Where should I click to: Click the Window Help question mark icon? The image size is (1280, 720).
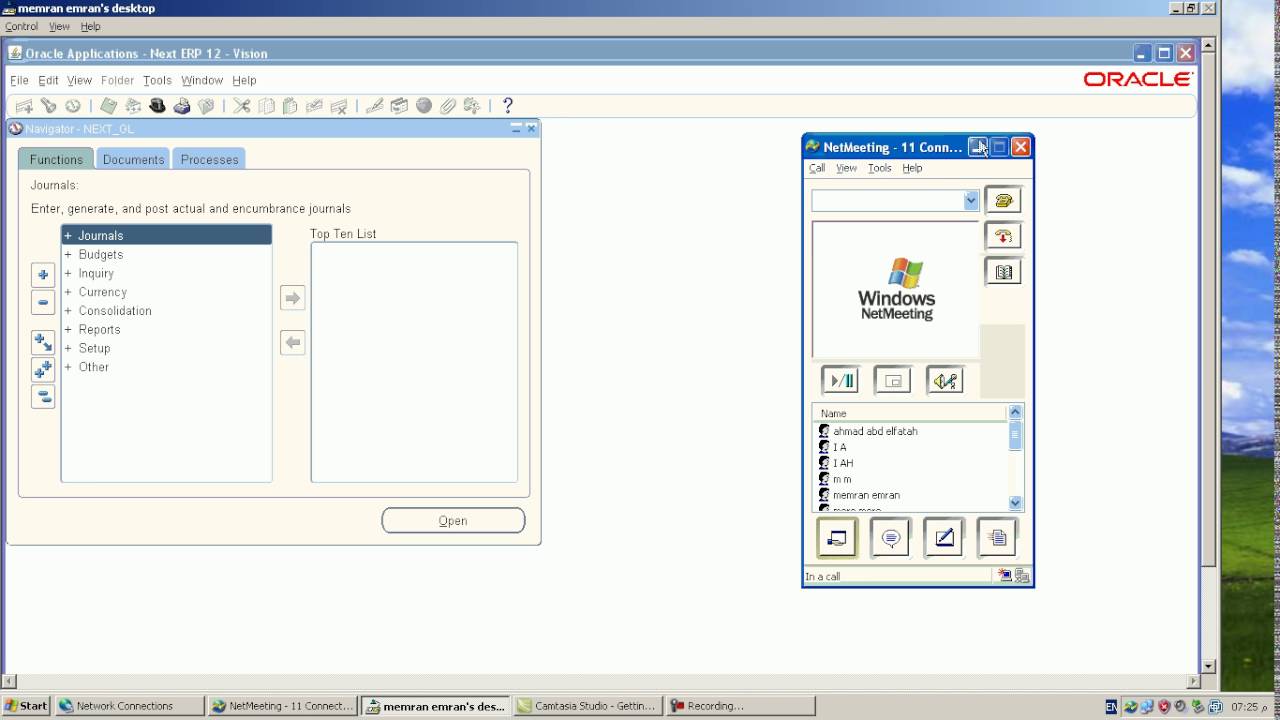[507, 105]
